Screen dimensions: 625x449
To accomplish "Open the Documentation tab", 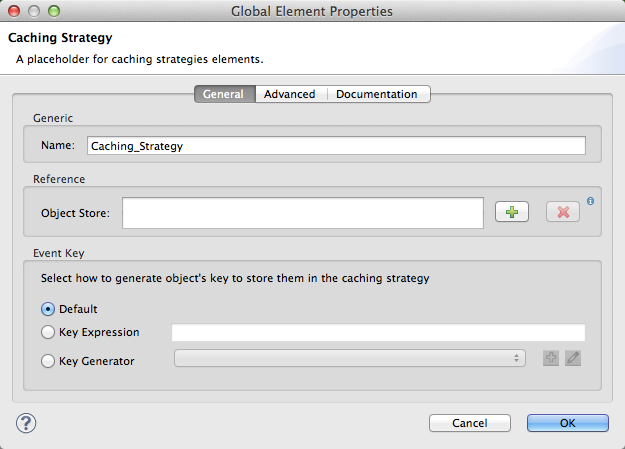I will point(377,94).
